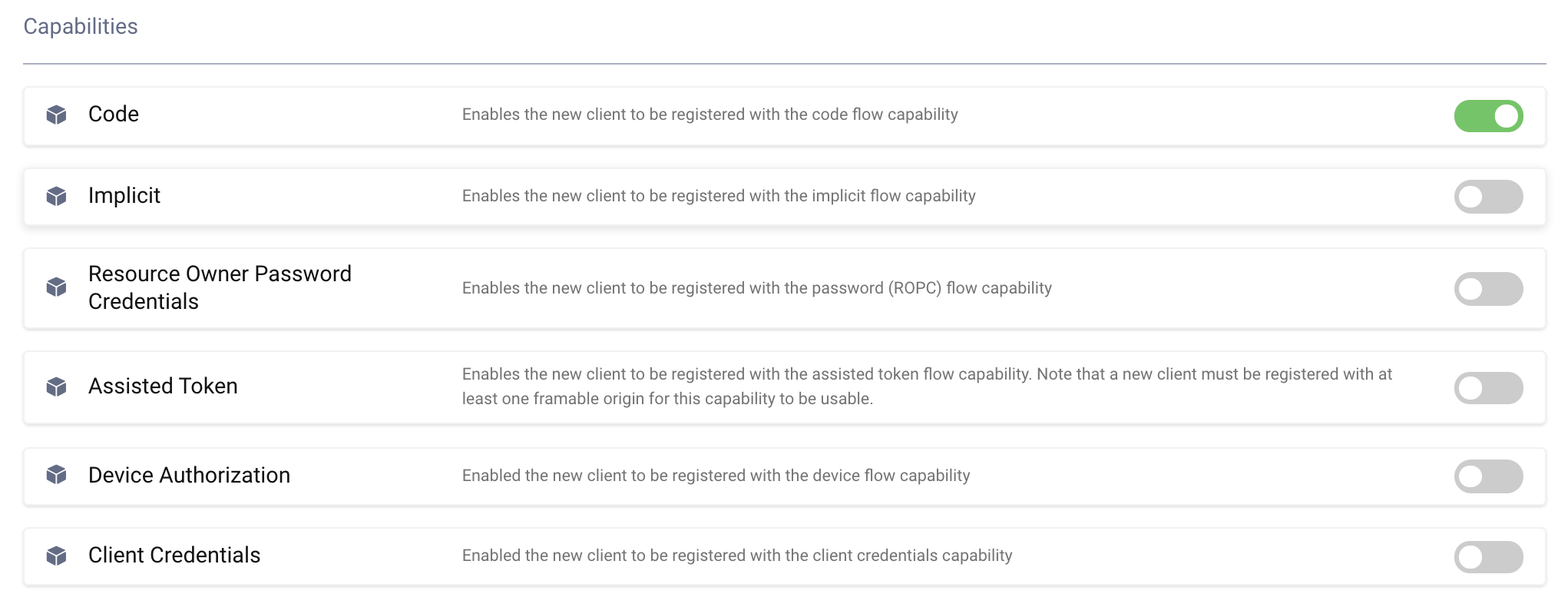
Task: Enable the Assisted Token toggle
Action: pos(1487,388)
